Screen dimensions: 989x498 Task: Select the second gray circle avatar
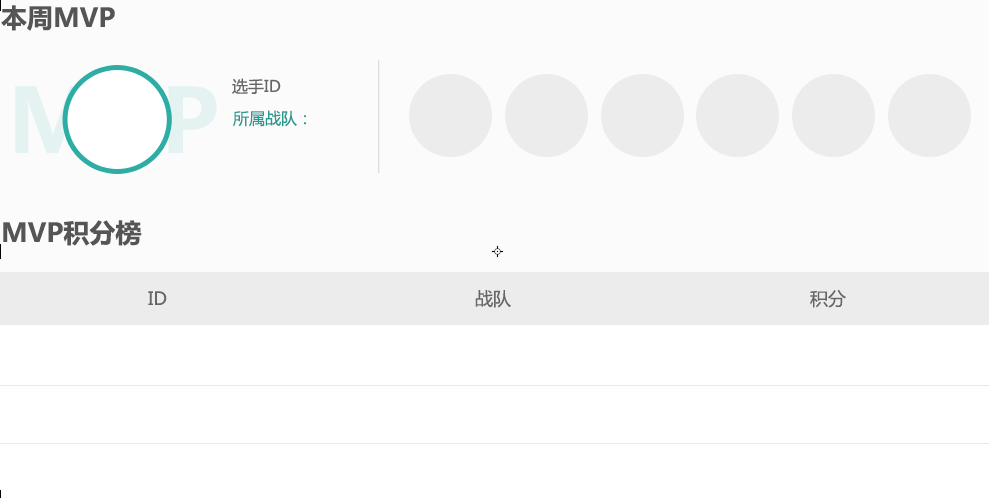click(546, 116)
